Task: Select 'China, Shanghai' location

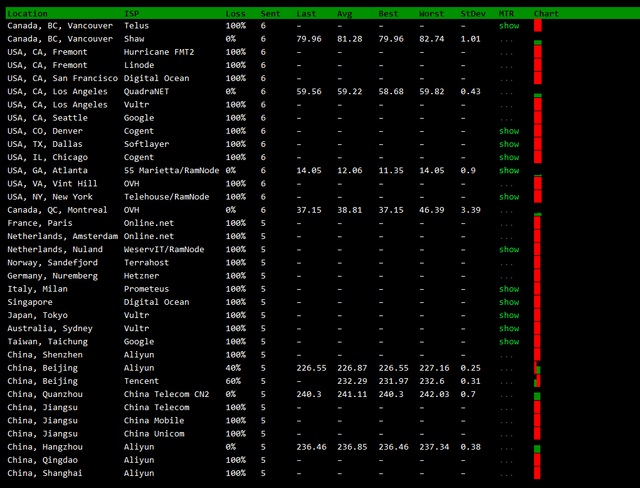Action: [45, 473]
